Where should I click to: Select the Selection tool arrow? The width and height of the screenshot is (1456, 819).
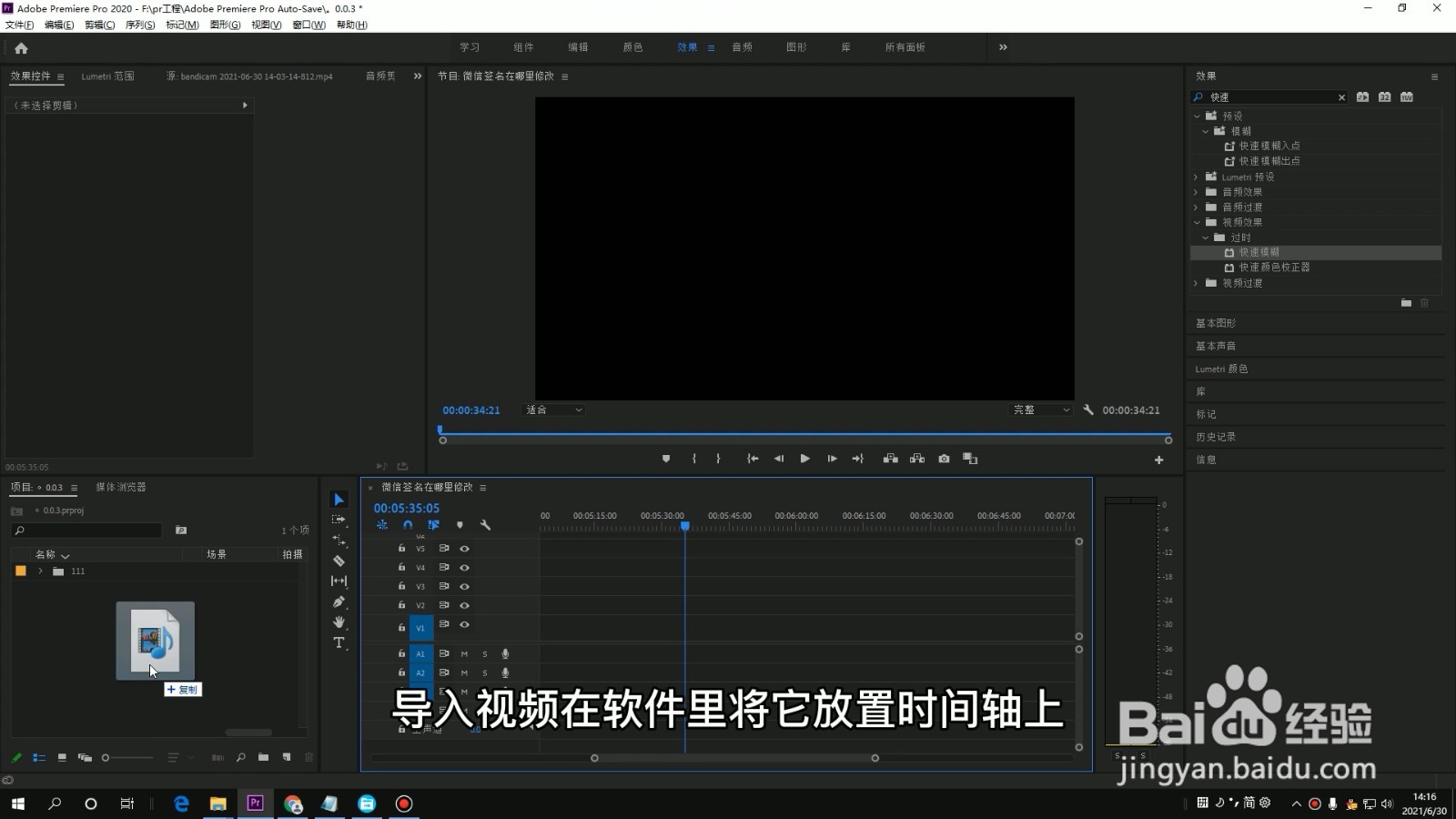(339, 500)
